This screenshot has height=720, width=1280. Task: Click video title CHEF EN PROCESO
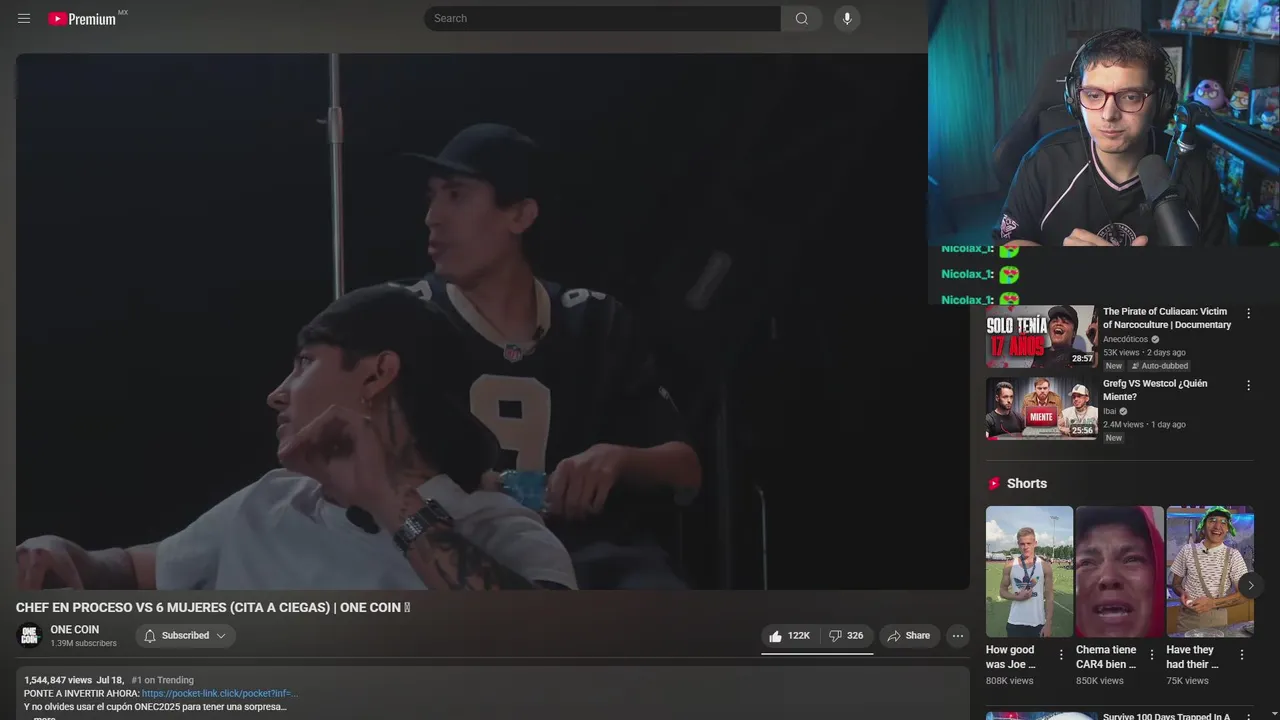(x=213, y=607)
